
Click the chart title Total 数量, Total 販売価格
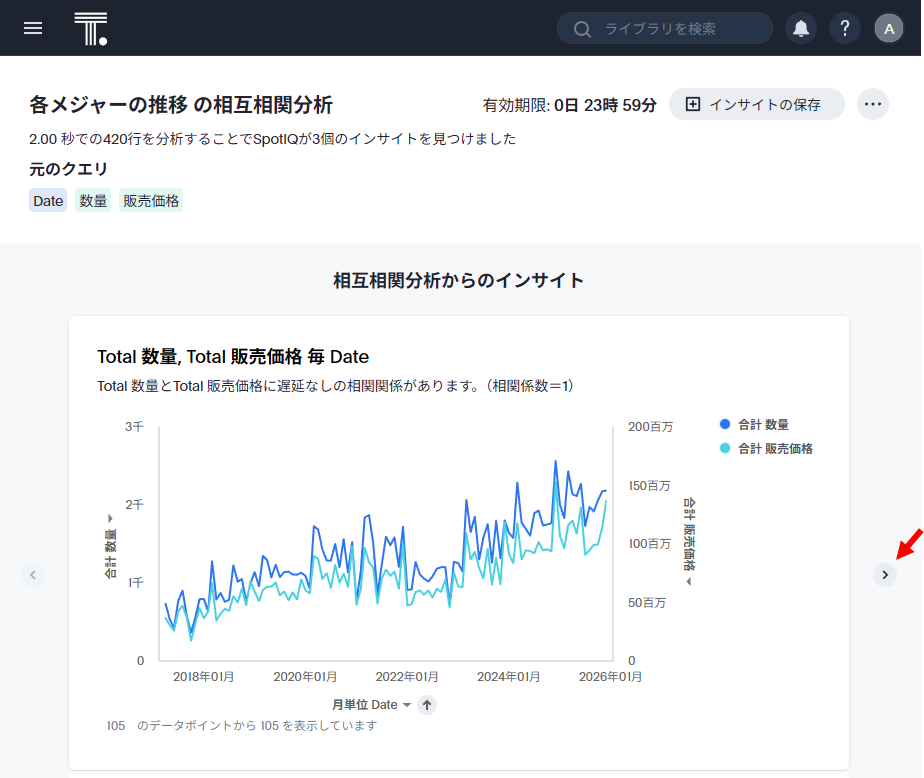(x=233, y=357)
